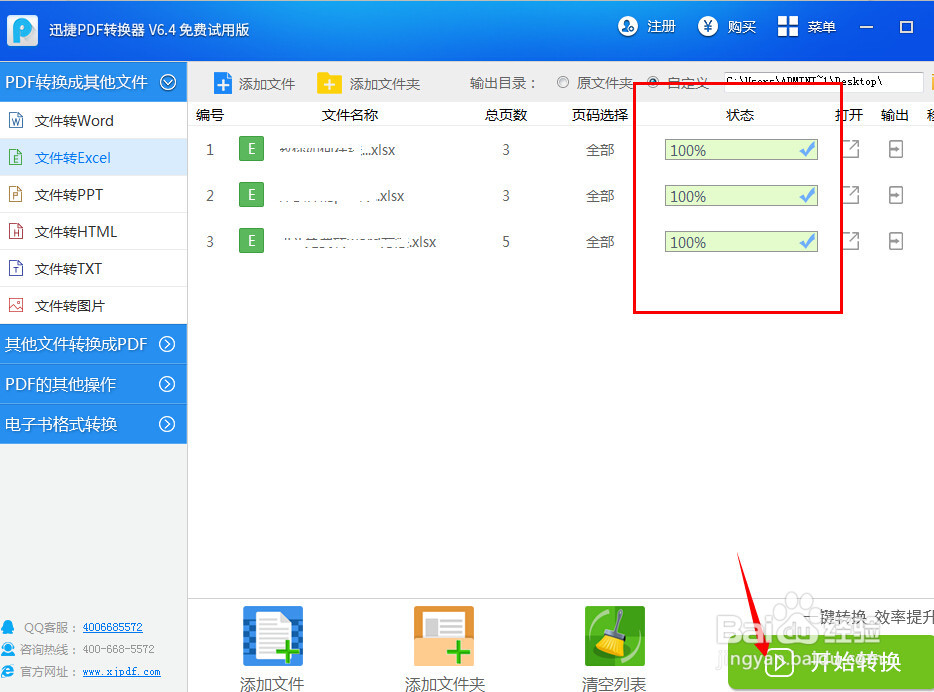Click the yen purchase icon
The height and width of the screenshot is (692, 934).
tap(708, 27)
